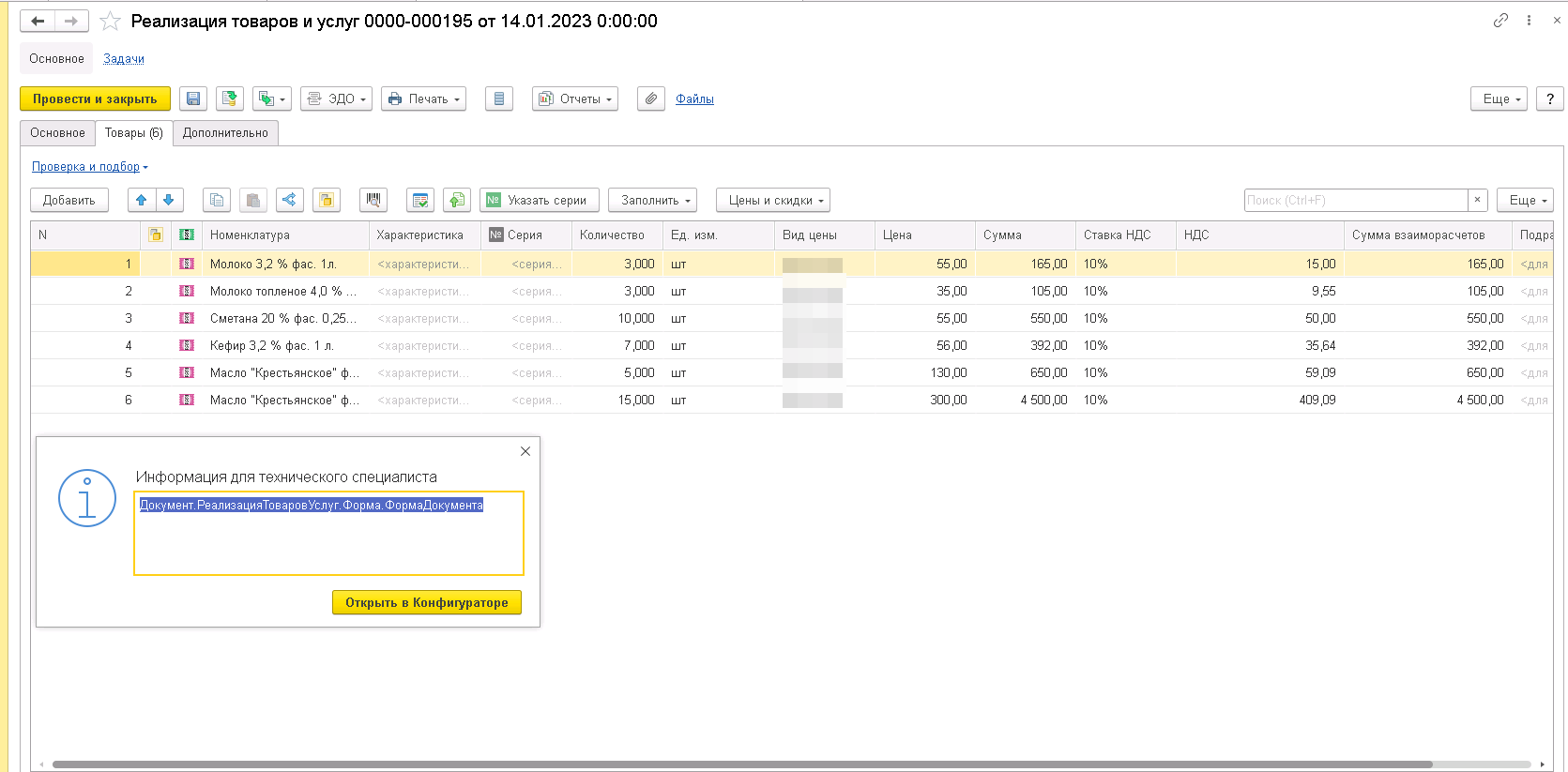Open the Цены и скидки dropdown
This screenshot has width=1568, height=772.
(x=773, y=200)
